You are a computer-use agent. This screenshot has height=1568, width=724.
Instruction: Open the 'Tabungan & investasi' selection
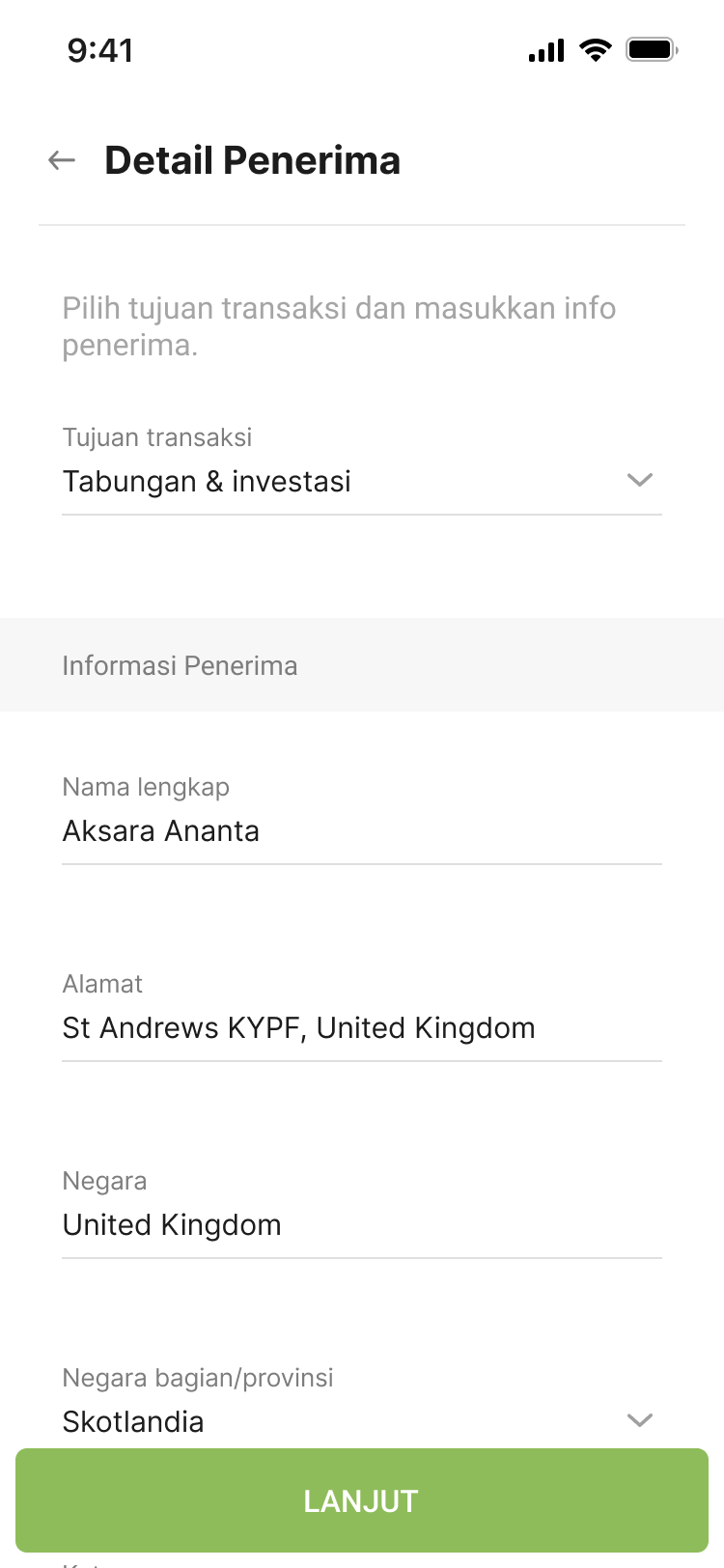coord(207,482)
